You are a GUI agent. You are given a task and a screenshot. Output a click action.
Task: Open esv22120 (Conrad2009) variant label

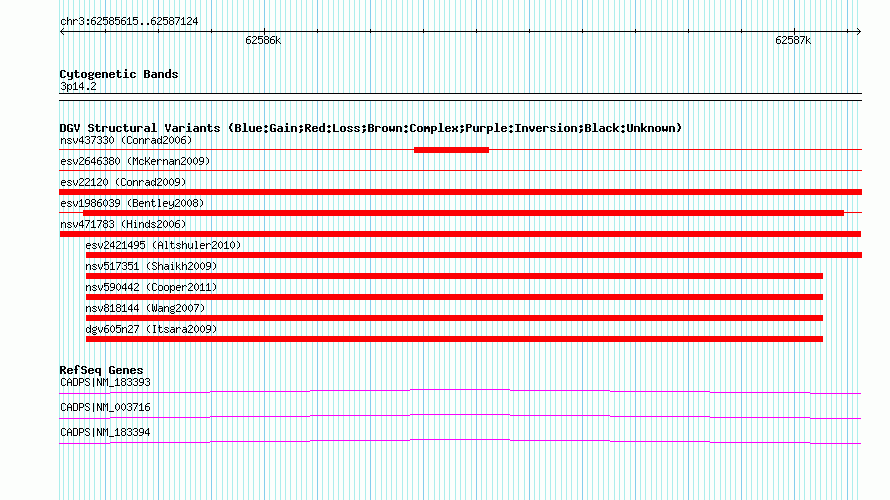pyautogui.click(x=123, y=182)
